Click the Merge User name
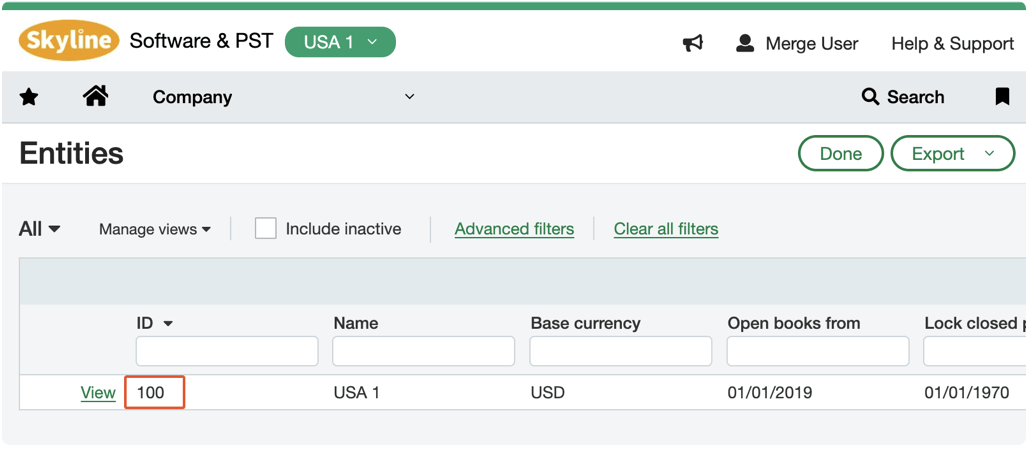Viewport: 1032px width, 458px height. [812, 43]
